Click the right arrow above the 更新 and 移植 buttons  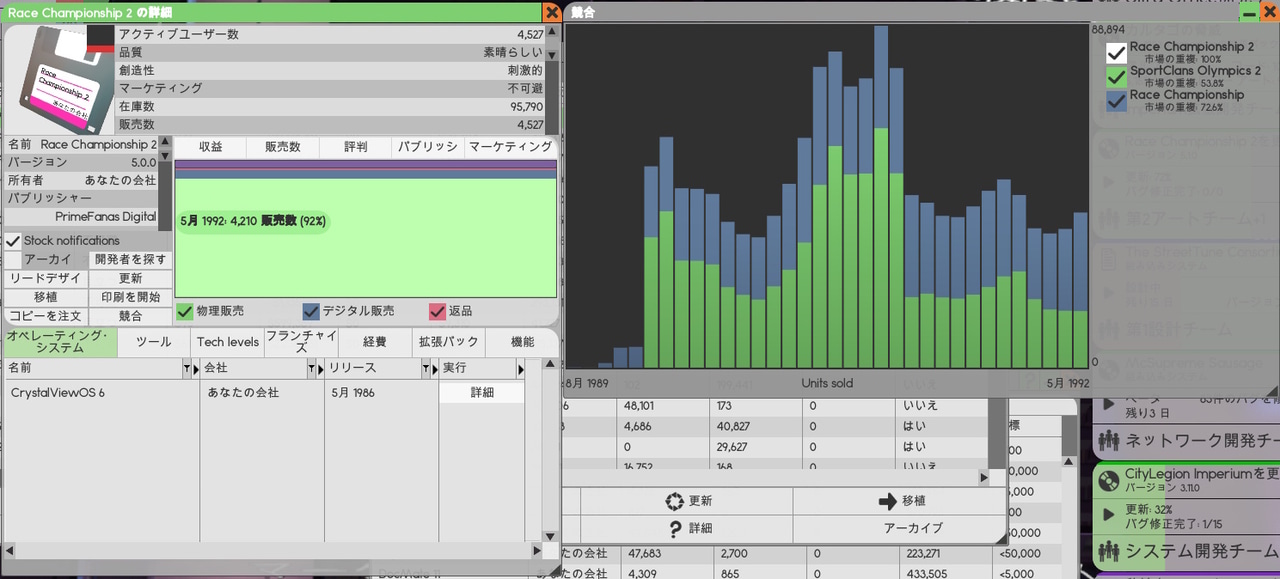(x=982, y=478)
